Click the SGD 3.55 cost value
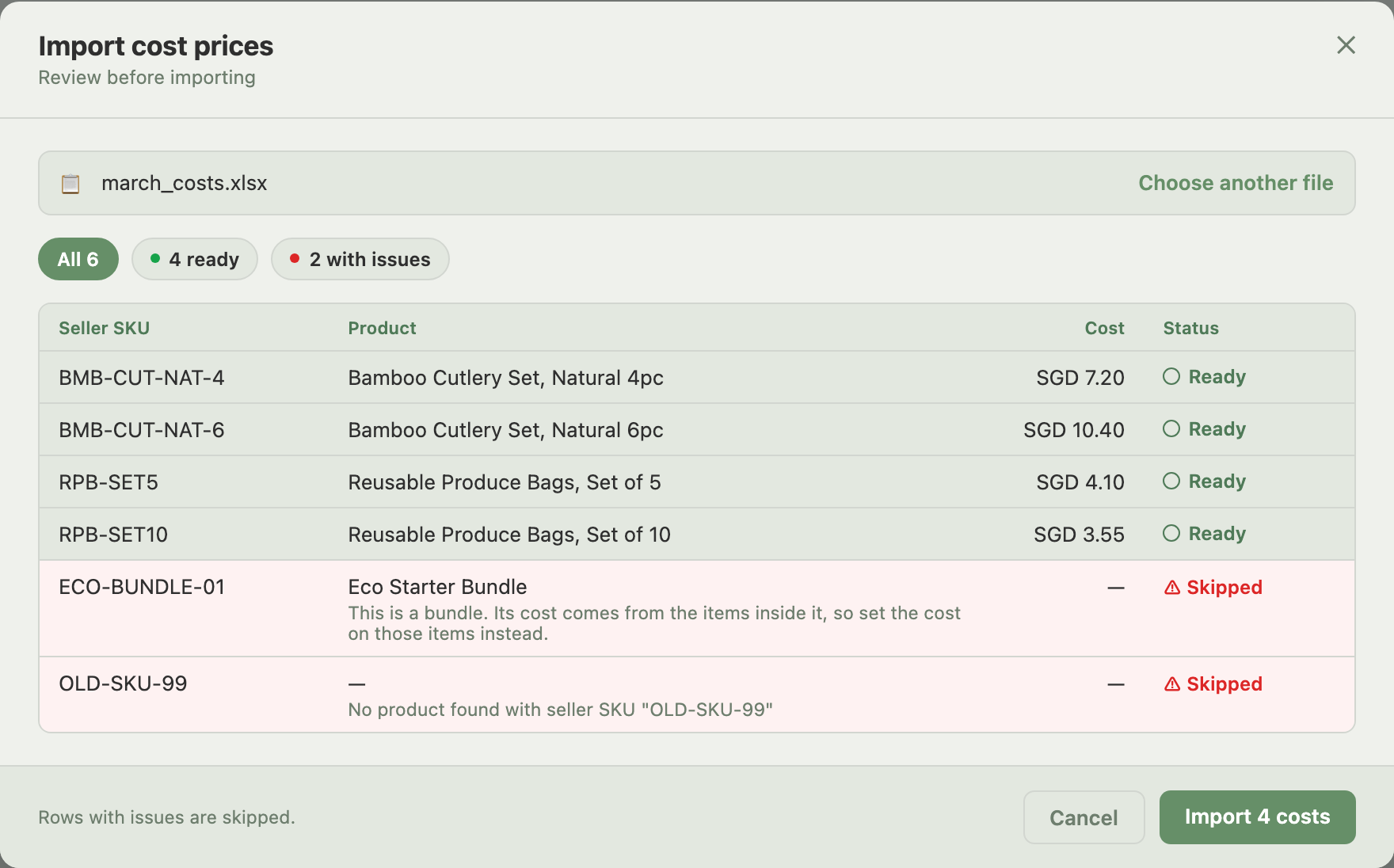 [1079, 535]
